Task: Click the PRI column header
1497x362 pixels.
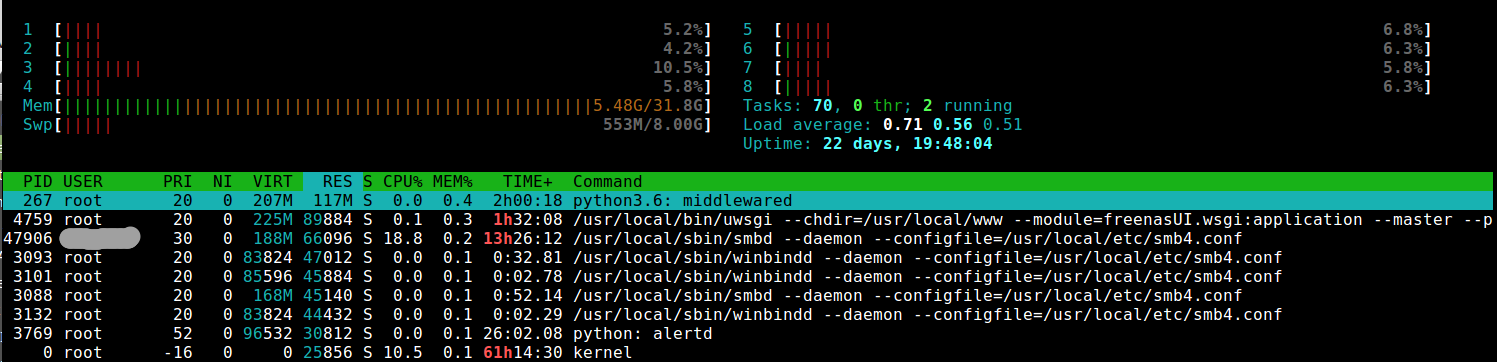Action: (178, 182)
